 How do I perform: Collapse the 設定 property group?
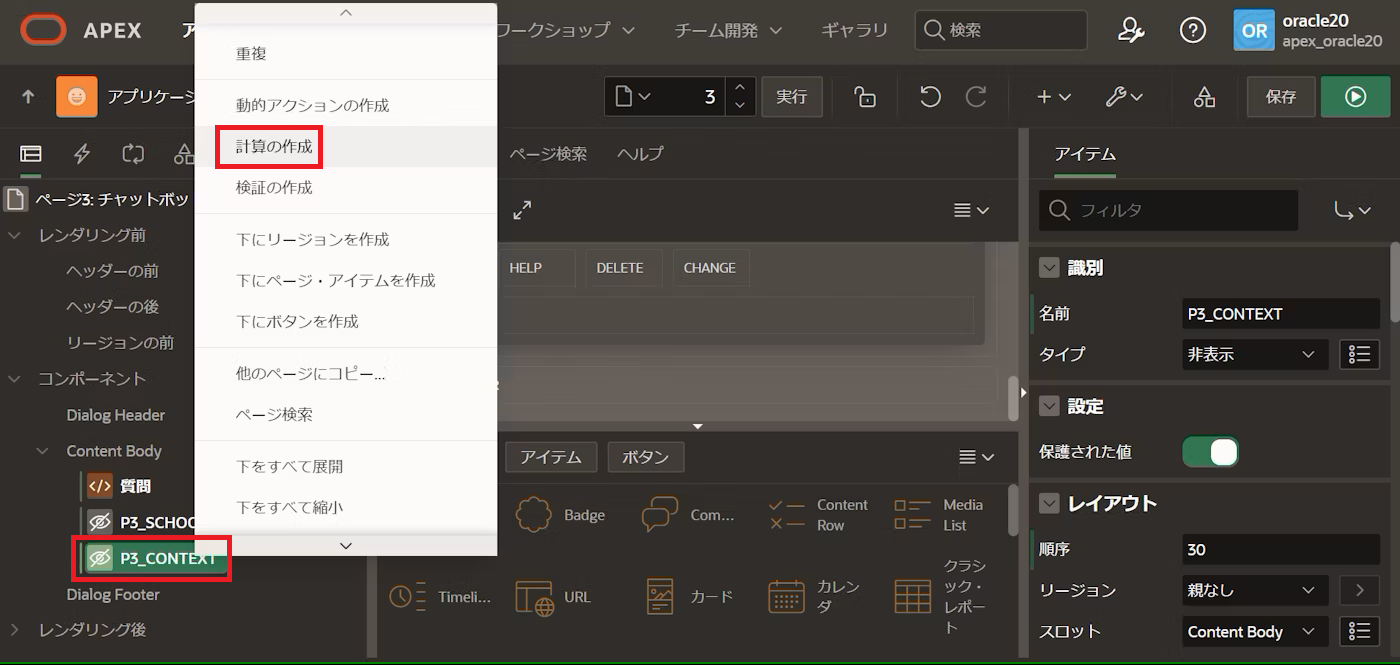coord(1049,406)
